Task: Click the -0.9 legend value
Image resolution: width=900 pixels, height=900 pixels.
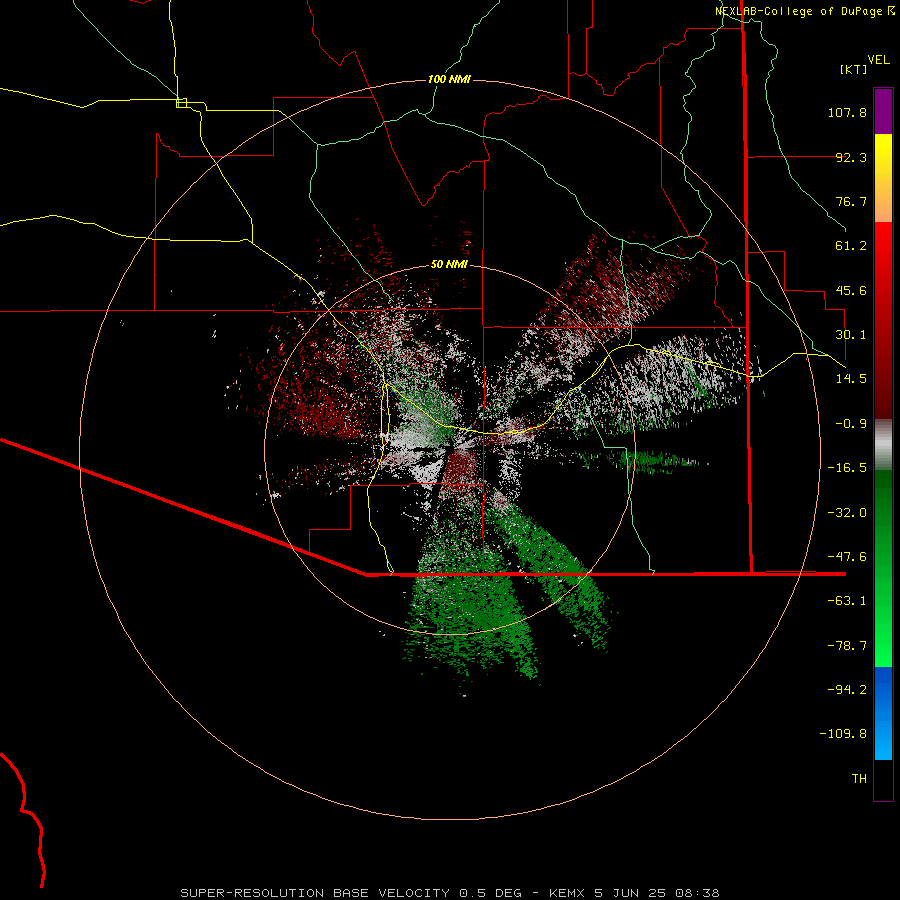Action: tap(851, 424)
